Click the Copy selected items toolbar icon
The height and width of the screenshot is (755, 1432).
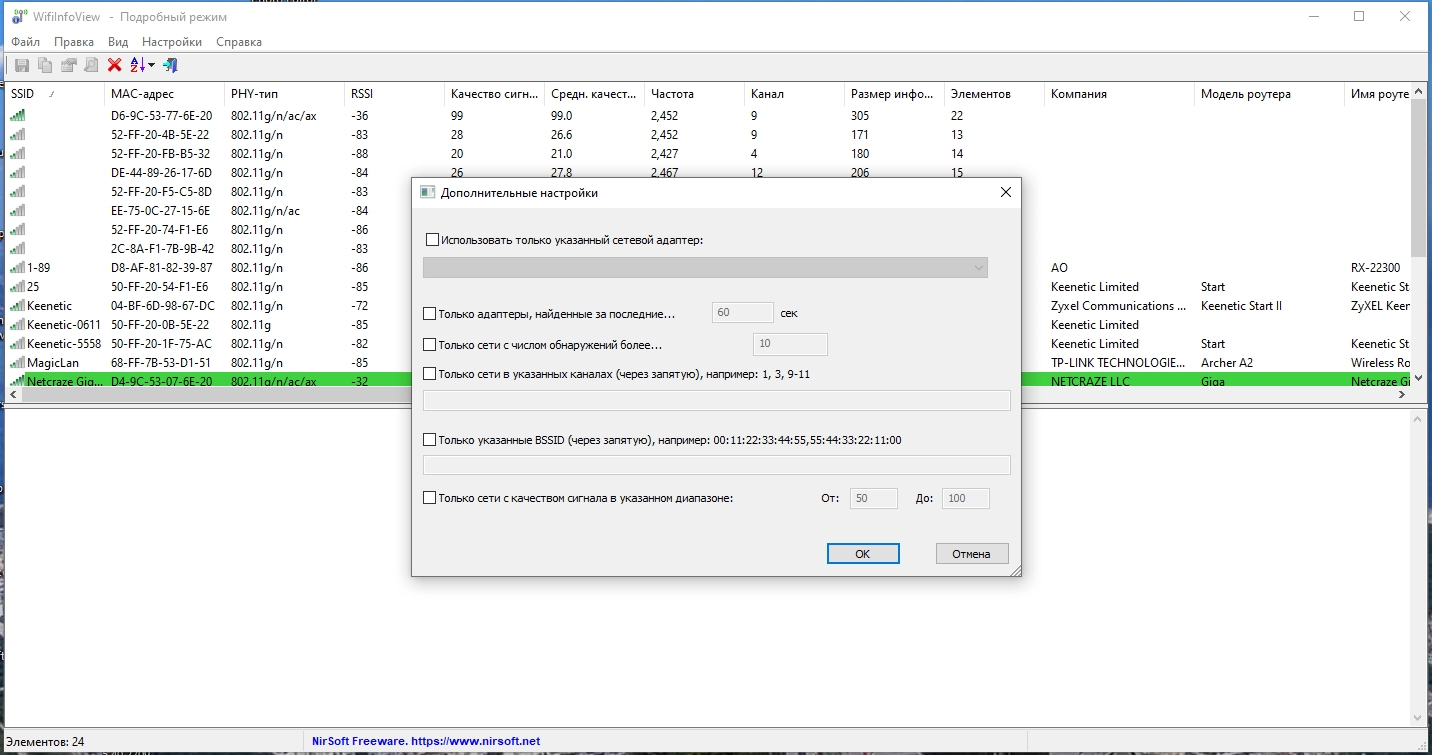tap(45, 65)
